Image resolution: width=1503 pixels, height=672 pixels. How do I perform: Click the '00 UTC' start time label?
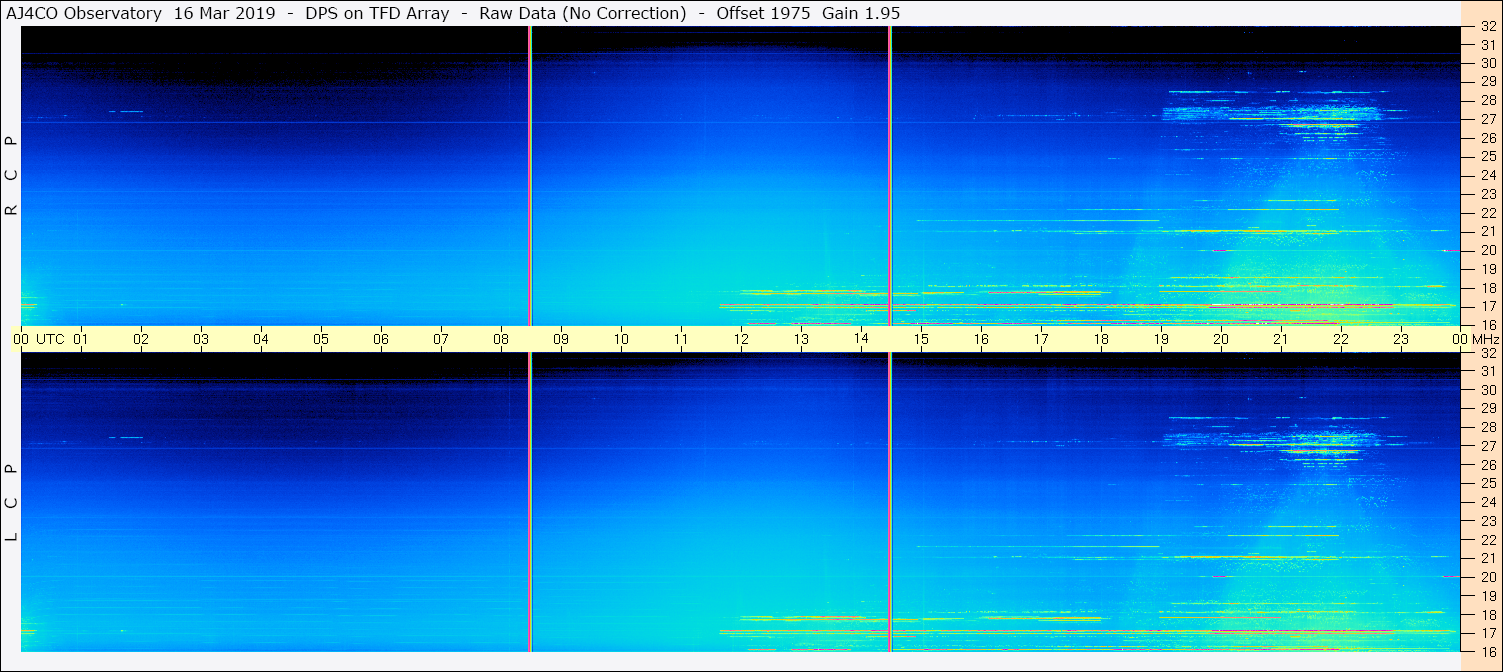[x=39, y=339]
